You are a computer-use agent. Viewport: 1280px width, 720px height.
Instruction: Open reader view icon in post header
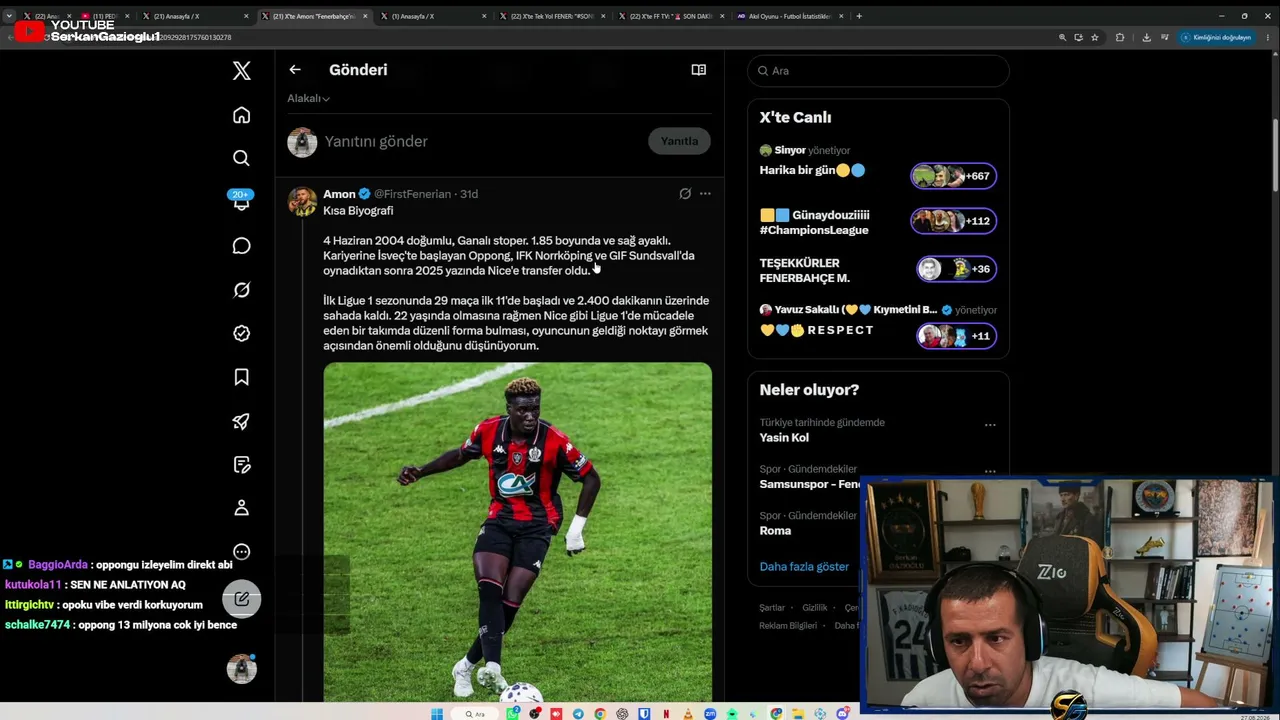(x=699, y=70)
